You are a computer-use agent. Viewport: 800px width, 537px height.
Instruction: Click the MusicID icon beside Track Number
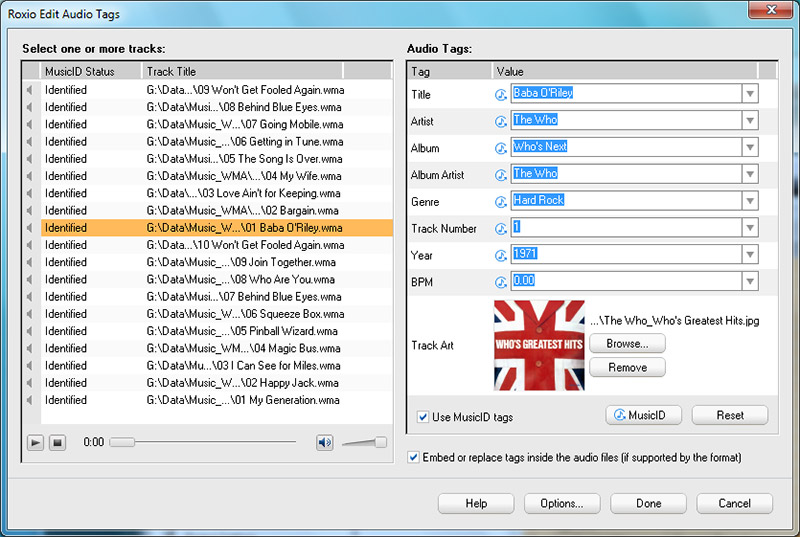(501, 228)
